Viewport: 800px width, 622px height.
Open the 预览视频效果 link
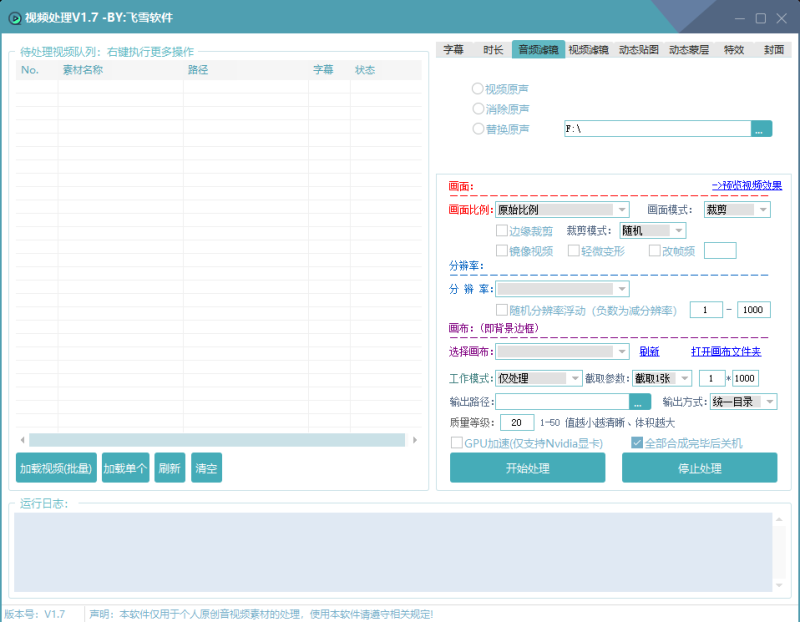[x=746, y=186]
